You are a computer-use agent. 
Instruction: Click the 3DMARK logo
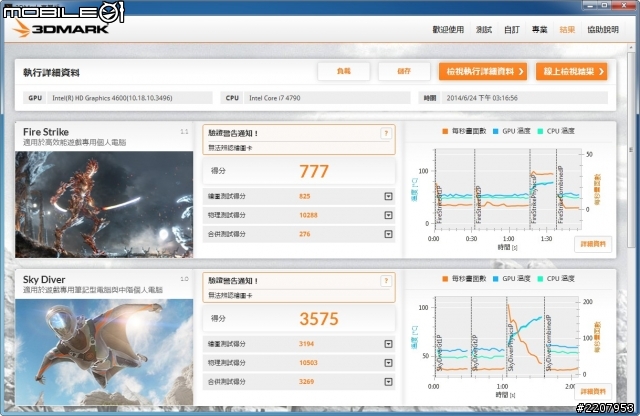[x=60, y=29]
